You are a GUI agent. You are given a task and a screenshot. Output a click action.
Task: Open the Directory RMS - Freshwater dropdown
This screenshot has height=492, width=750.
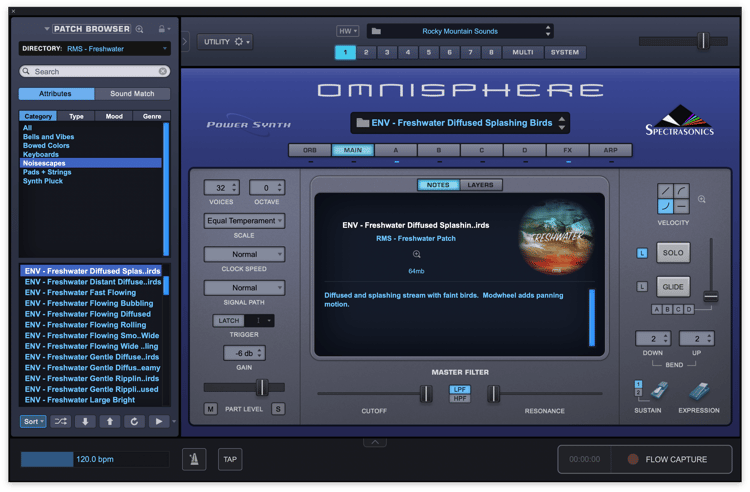(94, 49)
